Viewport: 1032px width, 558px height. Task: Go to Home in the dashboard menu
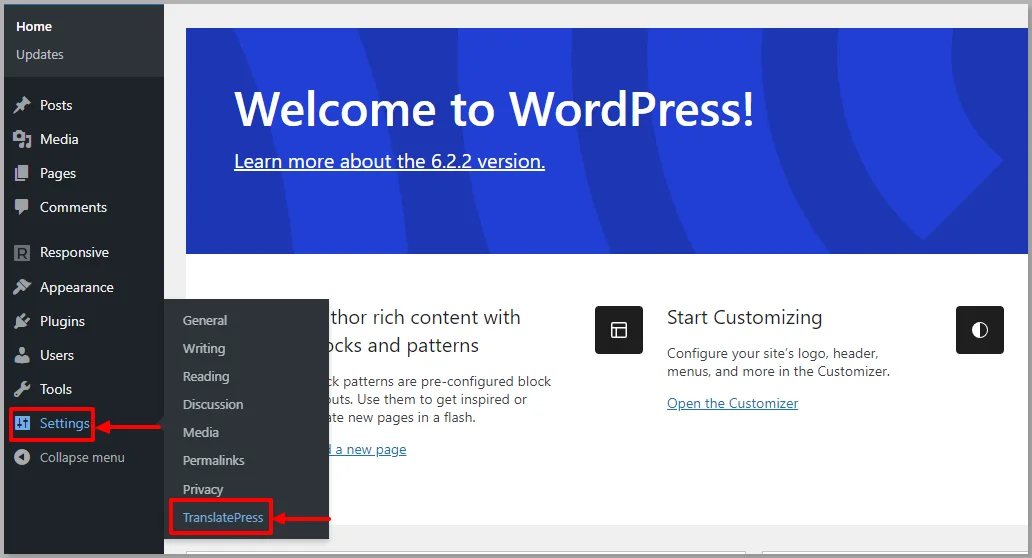[34, 26]
